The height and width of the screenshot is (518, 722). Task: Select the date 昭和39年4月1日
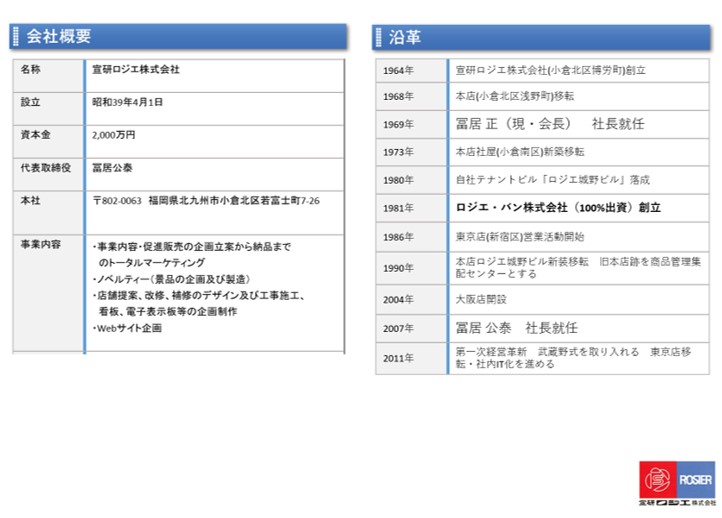[128, 102]
